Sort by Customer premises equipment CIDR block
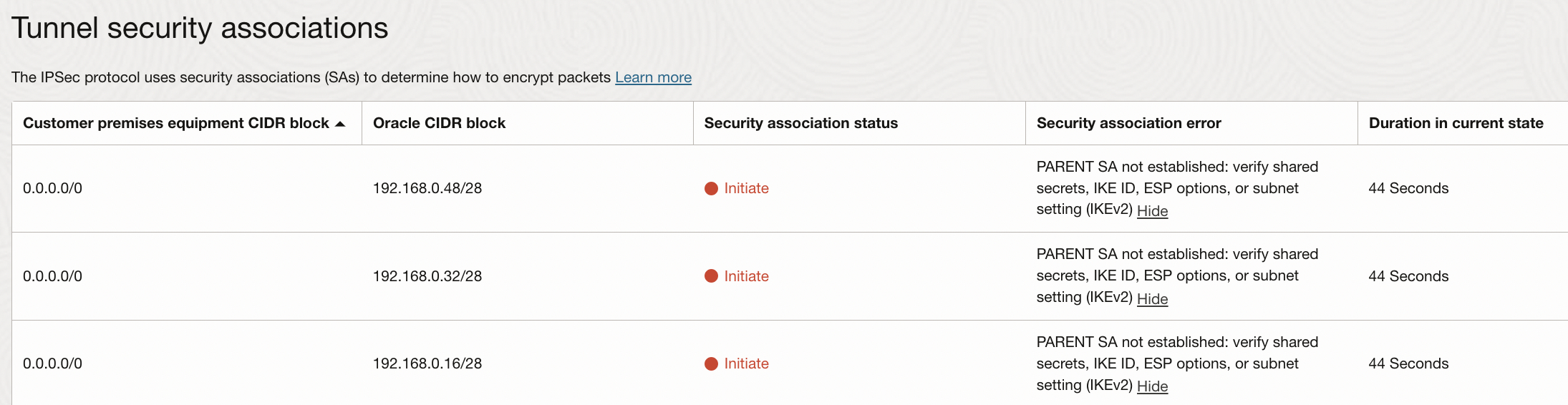Screen dimensions: 1568x405 tap(175, 123)
